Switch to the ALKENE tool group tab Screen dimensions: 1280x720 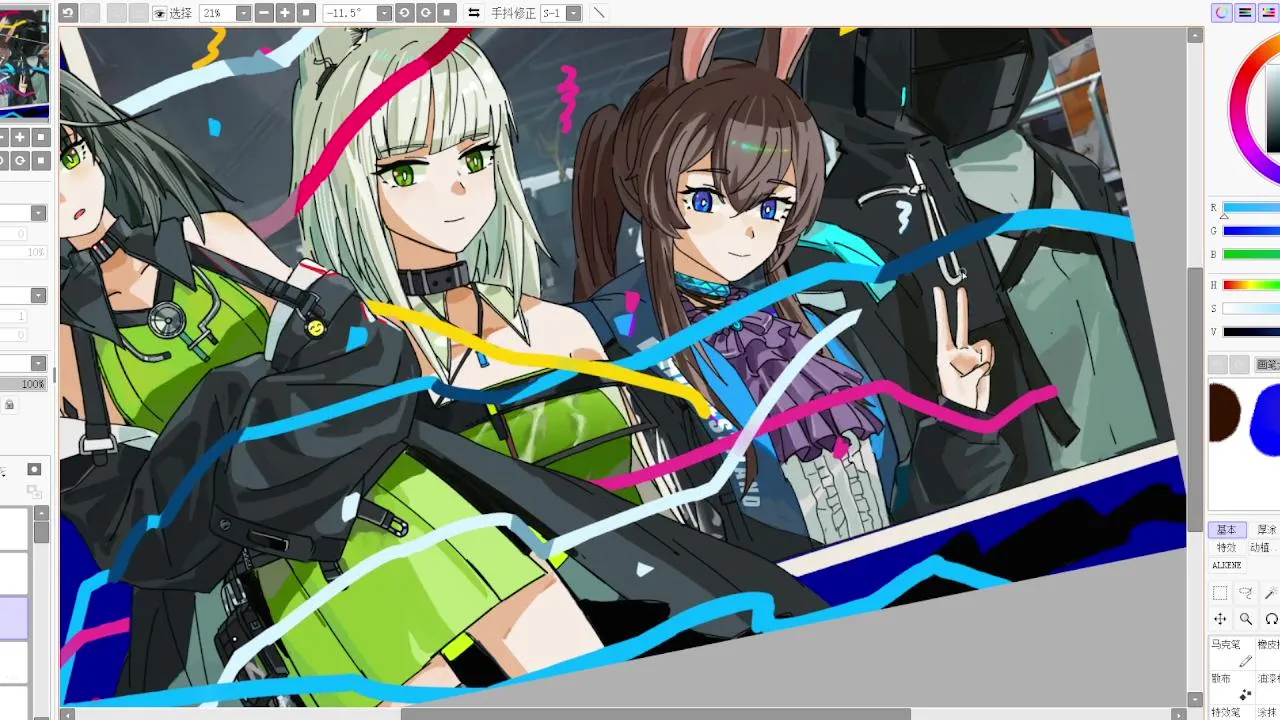pos(1227,565)
